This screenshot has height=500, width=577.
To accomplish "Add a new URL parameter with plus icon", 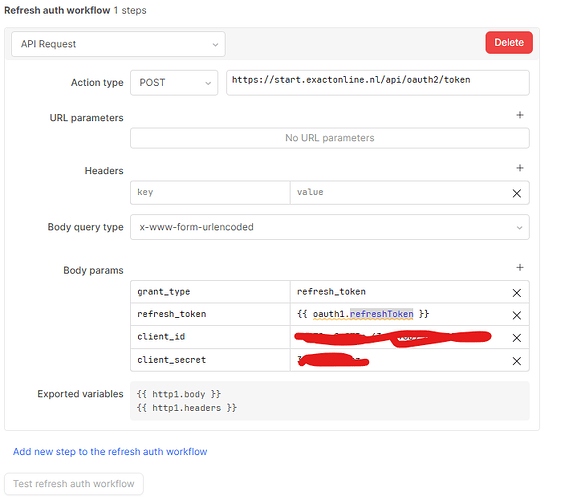I will [x=520, y=115].
